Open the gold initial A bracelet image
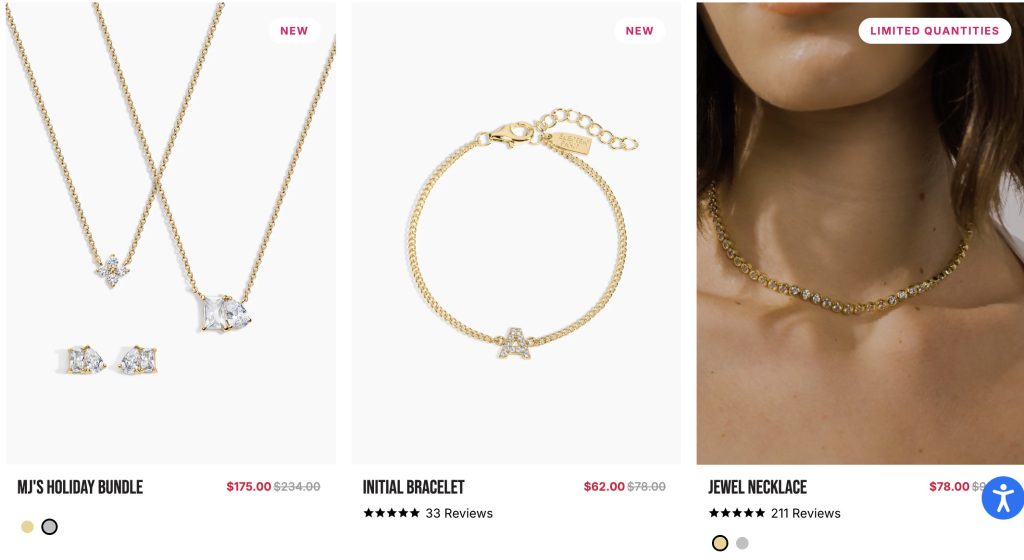Viewport: 1024px width, 560px height. tap(516, 233)
